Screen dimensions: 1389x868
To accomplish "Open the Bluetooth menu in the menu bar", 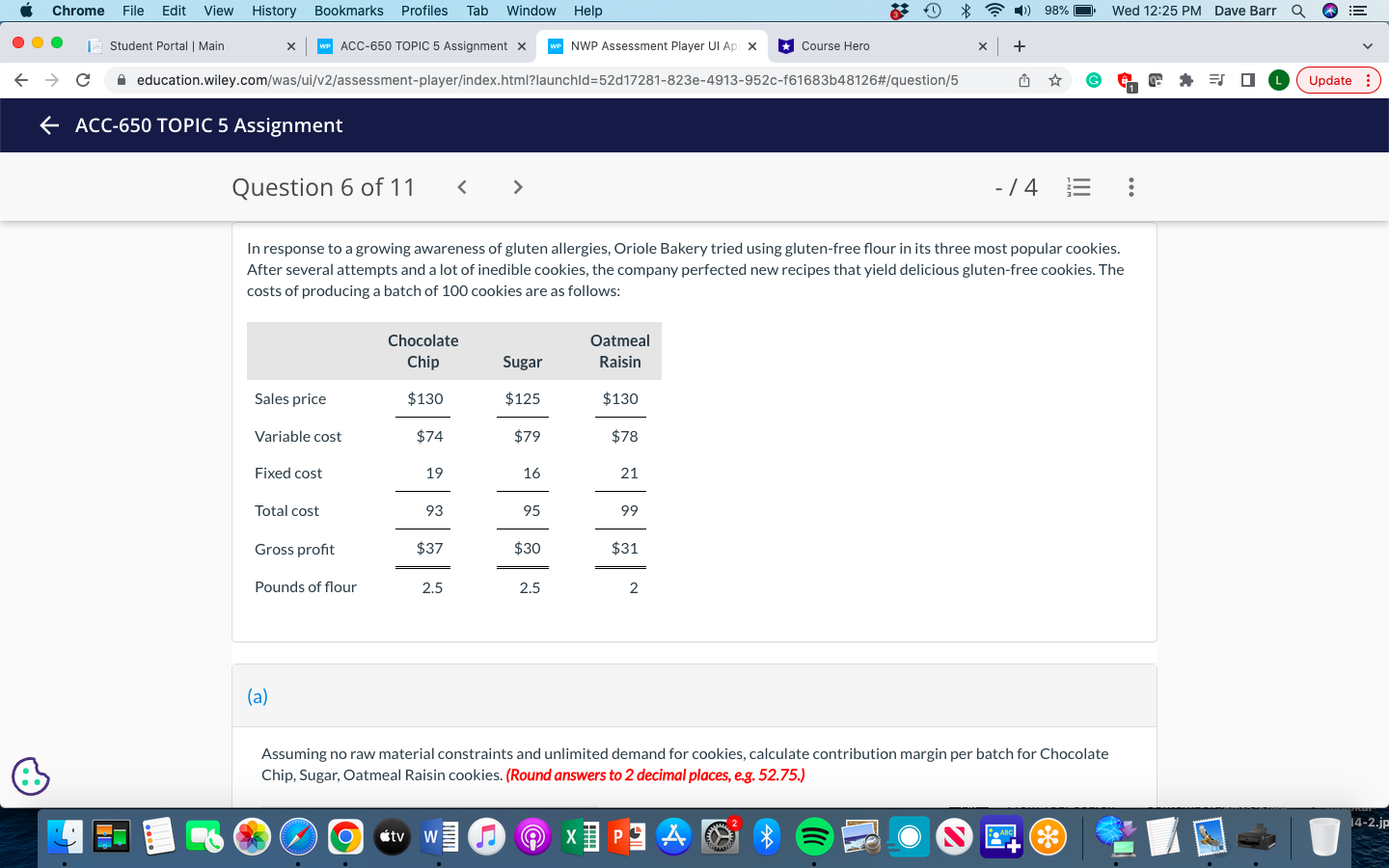I will tap(965, 11).
